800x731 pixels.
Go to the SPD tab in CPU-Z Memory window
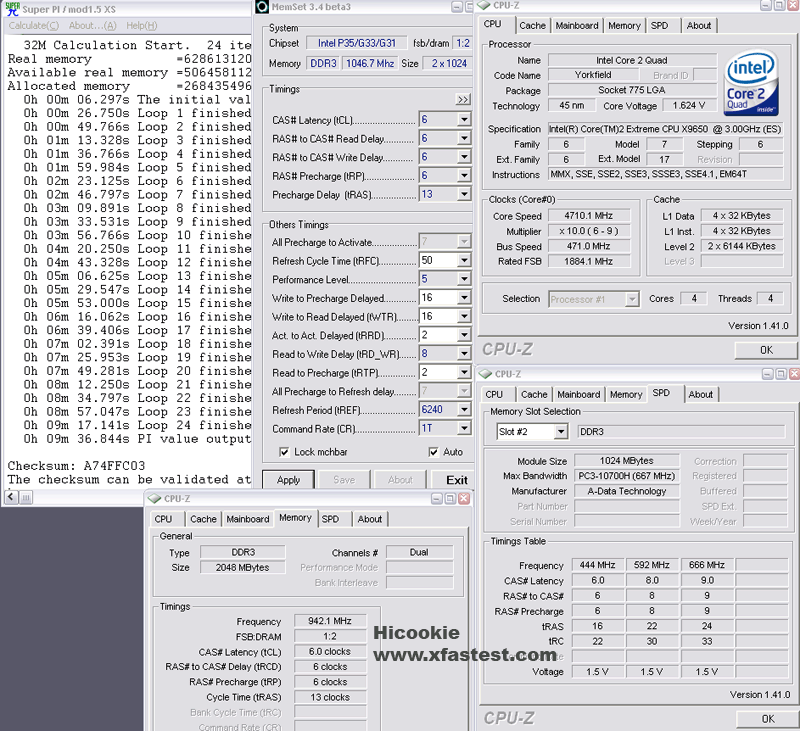330,519
